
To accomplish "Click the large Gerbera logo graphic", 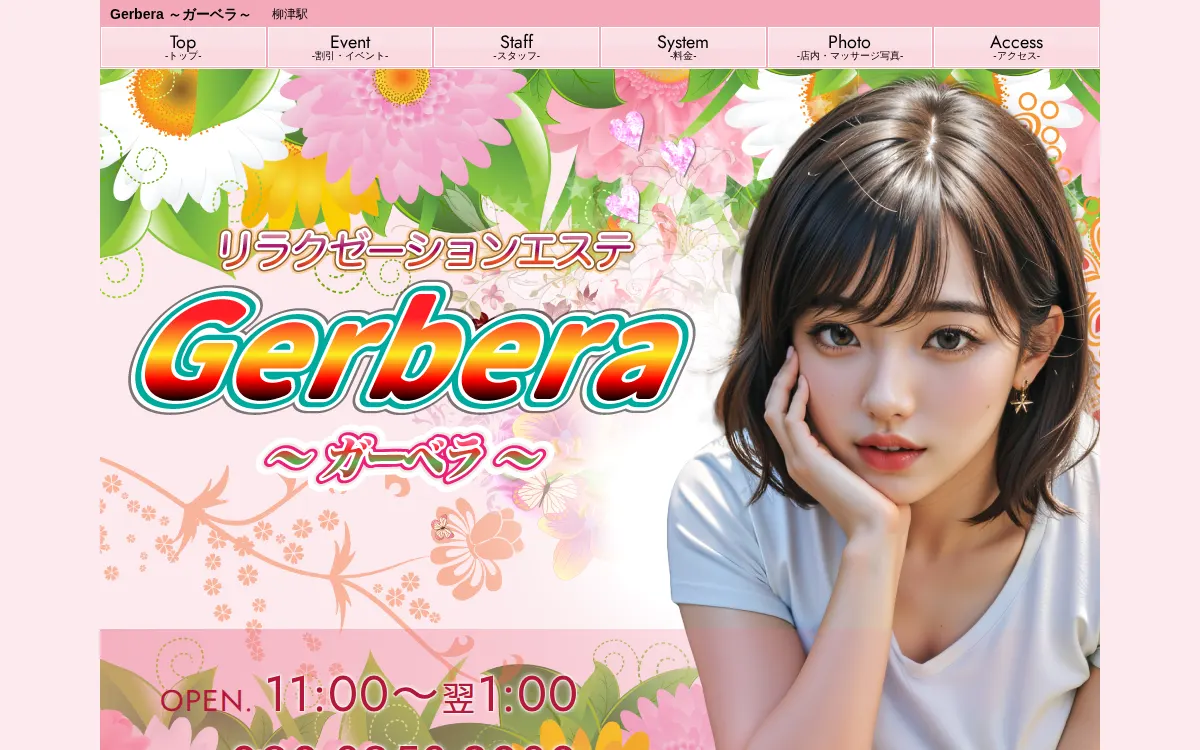I will tap(411, 348).
